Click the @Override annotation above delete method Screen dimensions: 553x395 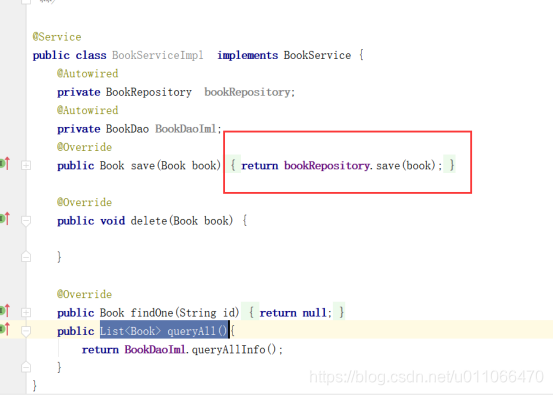(84, 202)
